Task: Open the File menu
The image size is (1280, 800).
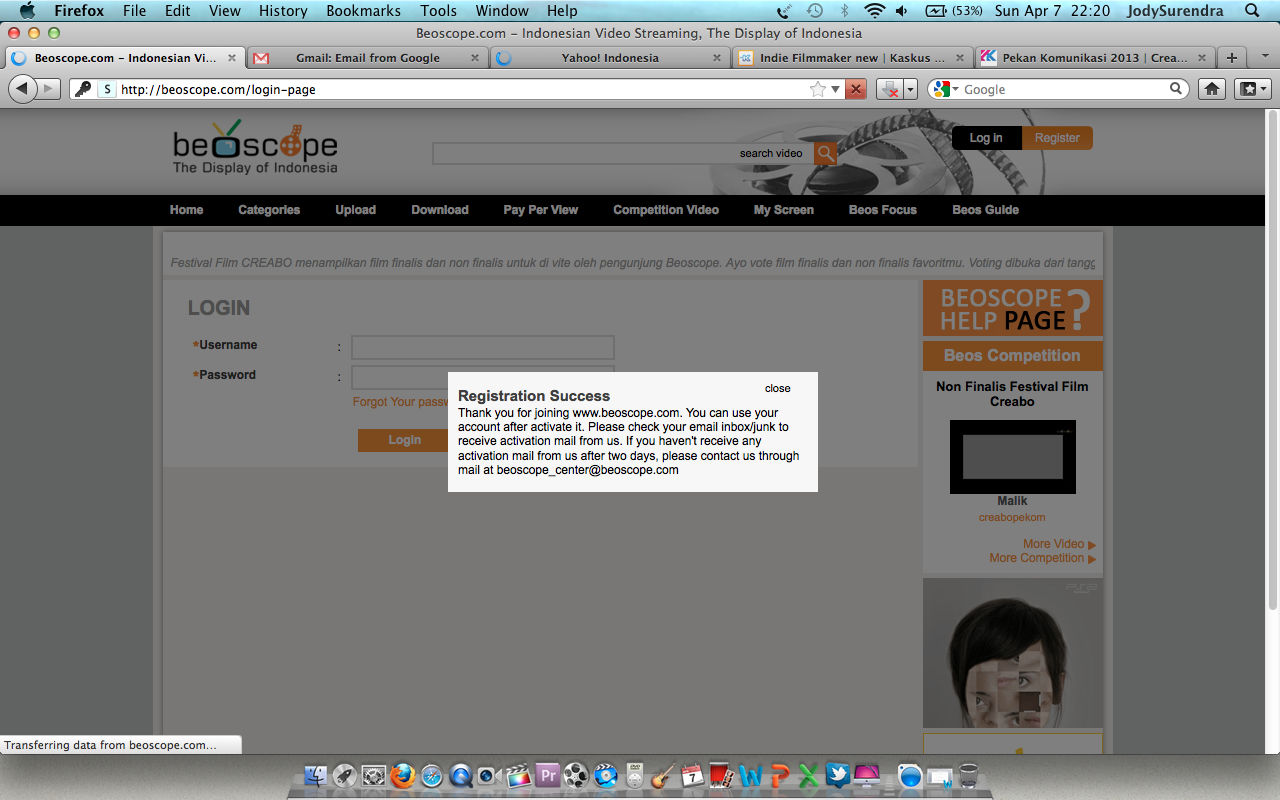Action: tap(134, 11)
